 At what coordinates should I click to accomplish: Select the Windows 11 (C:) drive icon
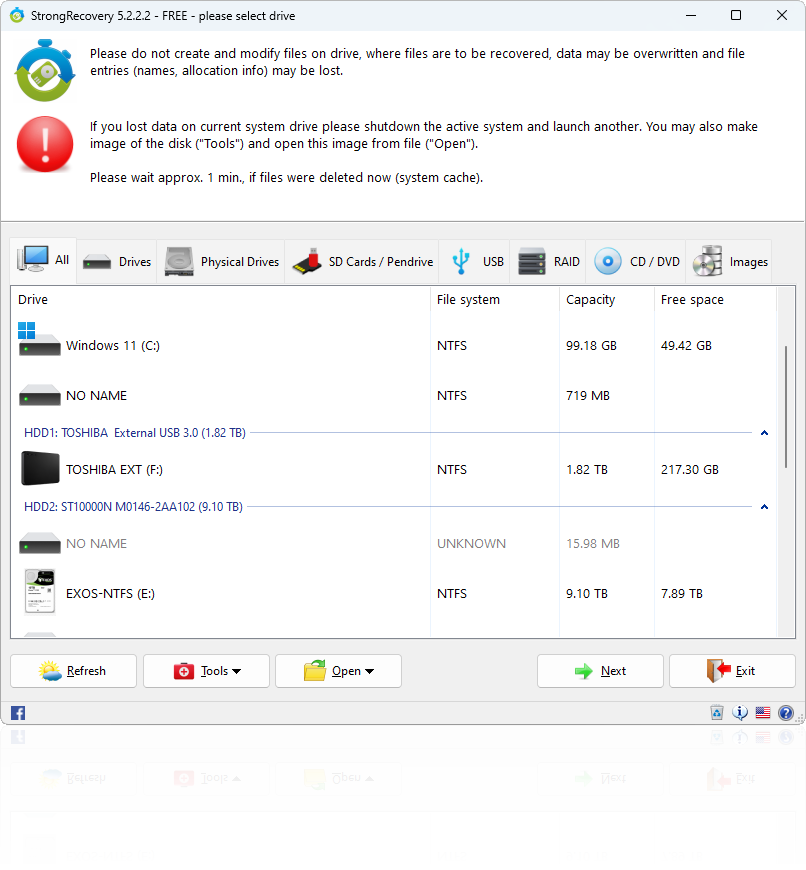click(39, 339)
